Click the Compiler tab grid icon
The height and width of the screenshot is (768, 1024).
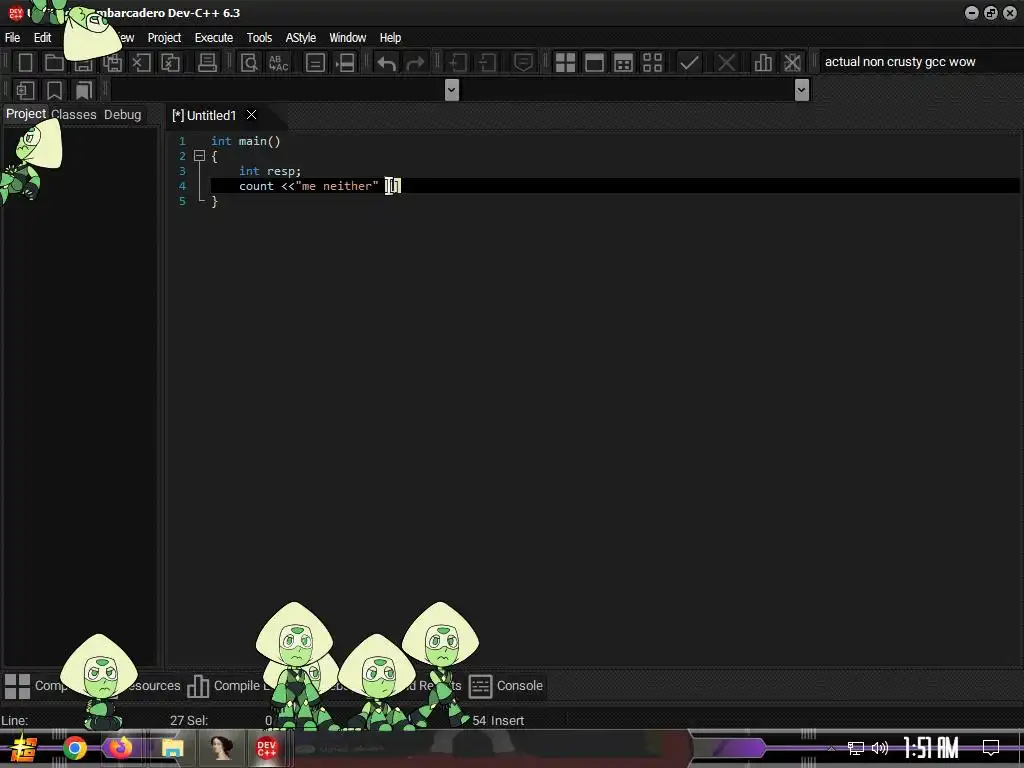pyautogui.click(x=17, y=686)
